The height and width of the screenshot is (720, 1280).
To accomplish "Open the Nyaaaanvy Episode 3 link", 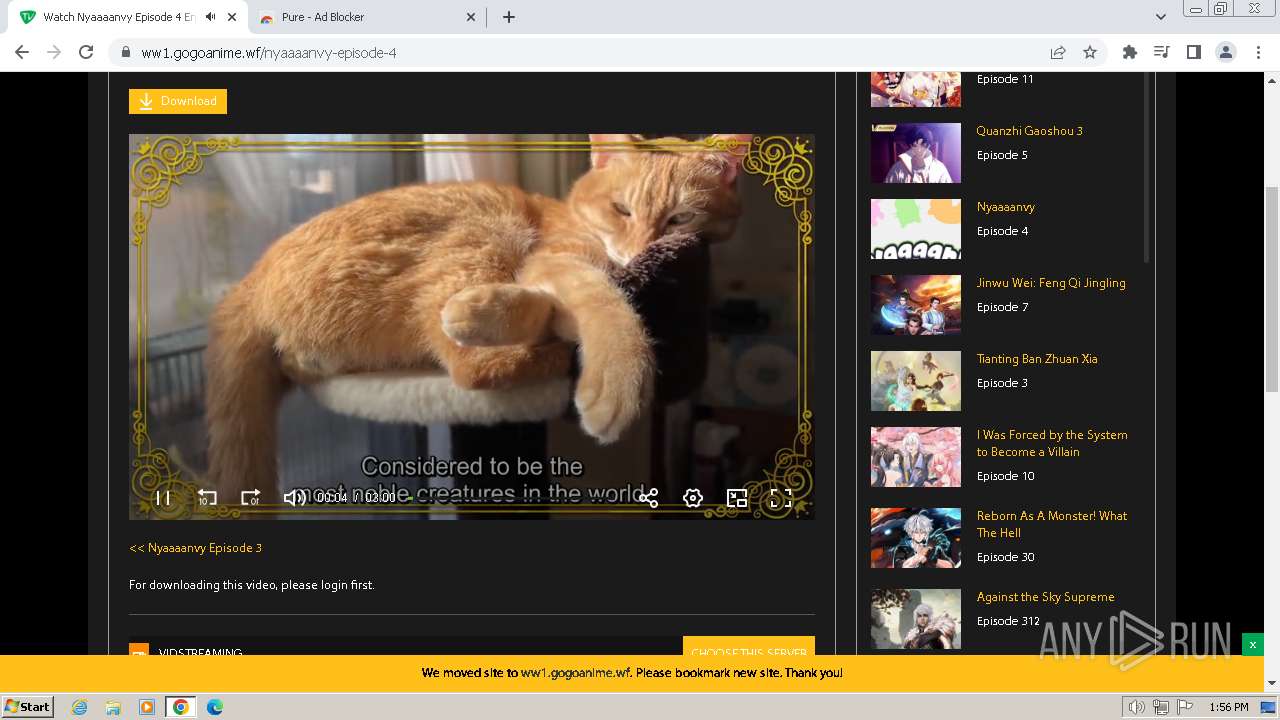I will [196, 548].
